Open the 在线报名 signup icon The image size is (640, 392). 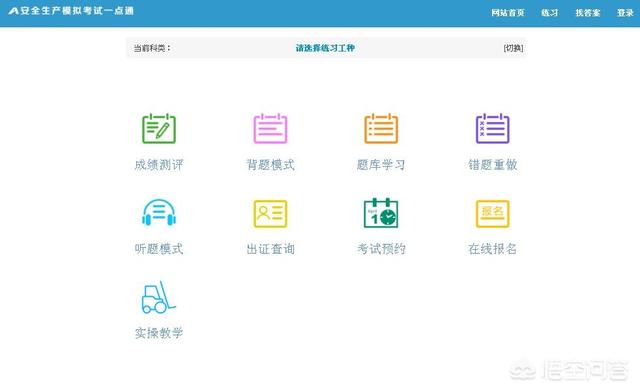493,214
